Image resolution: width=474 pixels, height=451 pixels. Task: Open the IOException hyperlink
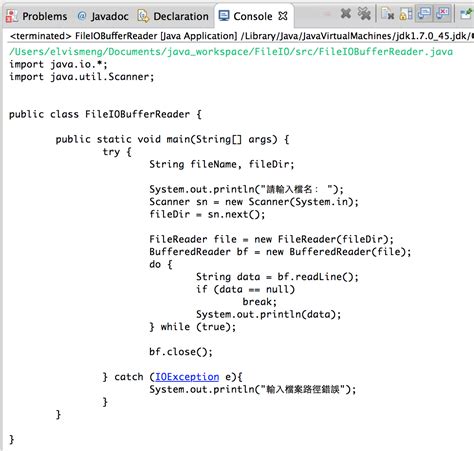tap(187, 377)
